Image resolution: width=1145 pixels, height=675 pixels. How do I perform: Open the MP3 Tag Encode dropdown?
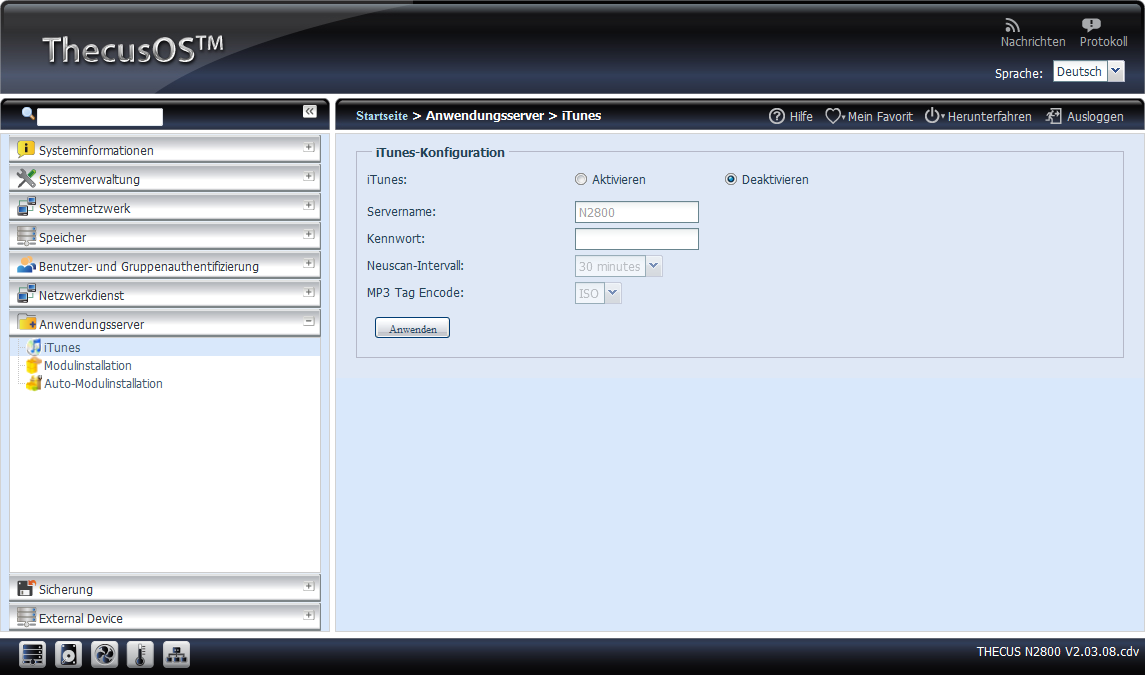613,293
